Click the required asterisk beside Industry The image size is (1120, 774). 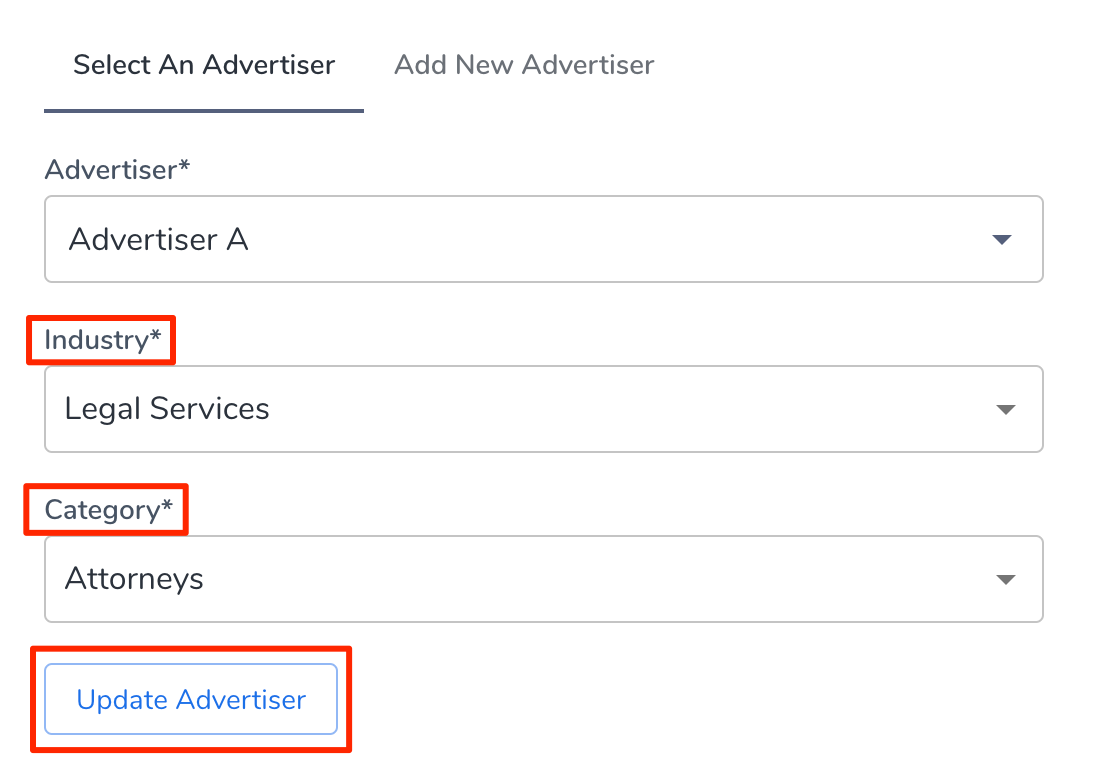coord(155,337)
